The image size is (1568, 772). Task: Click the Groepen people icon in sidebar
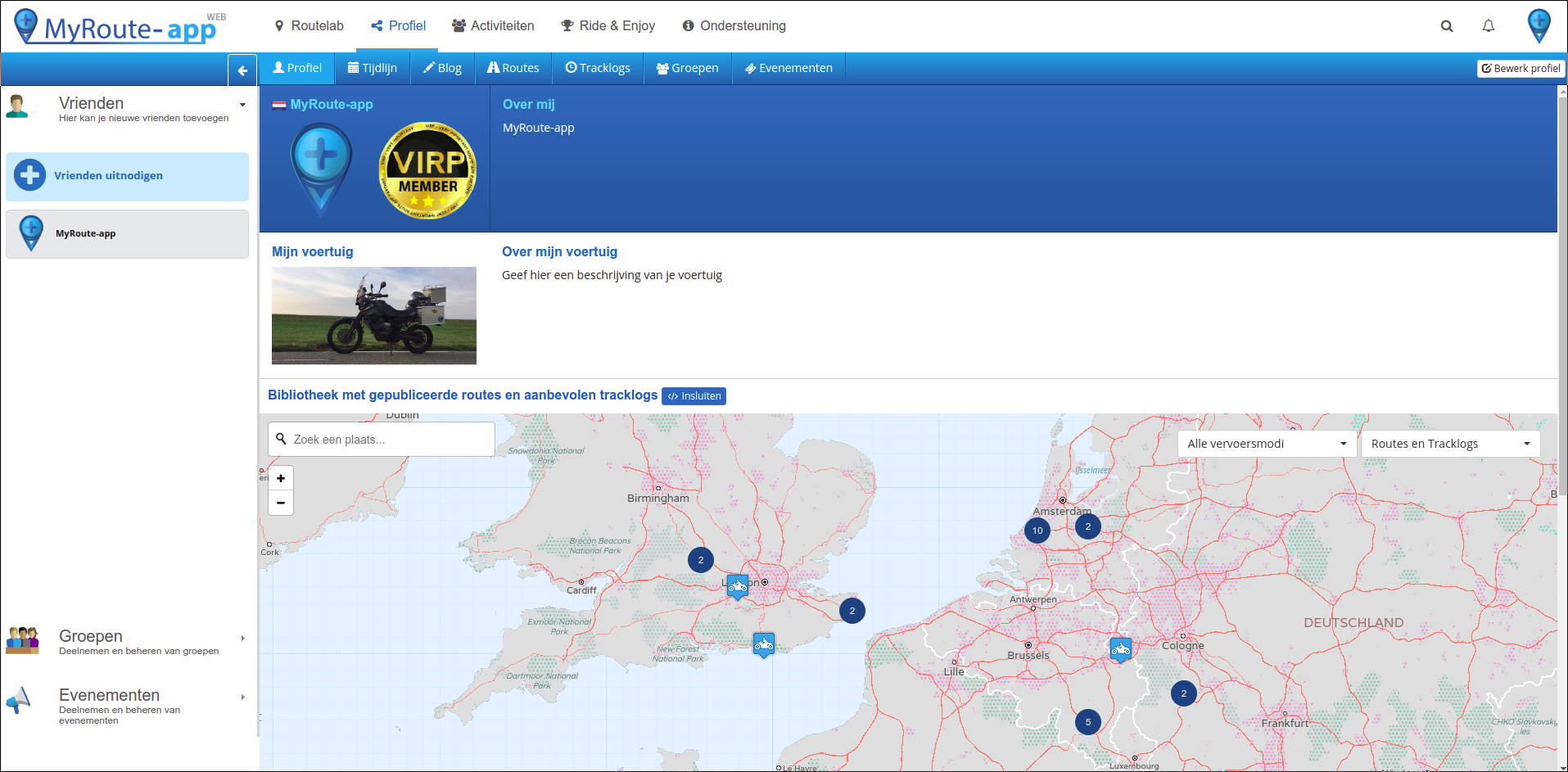(x=22, y=640)
